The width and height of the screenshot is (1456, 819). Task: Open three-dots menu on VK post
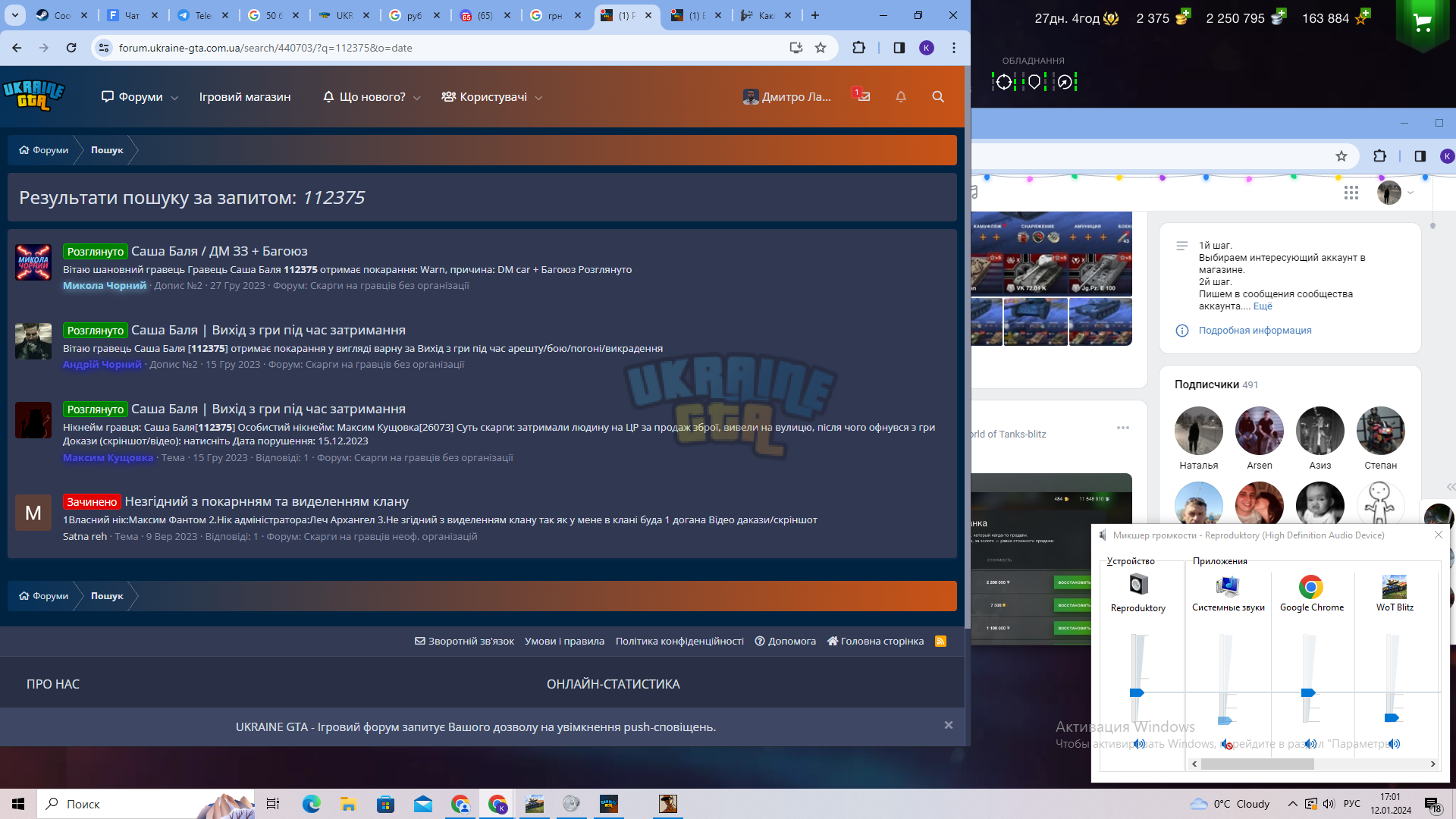pyautogui.click(x=1123, y=428)
